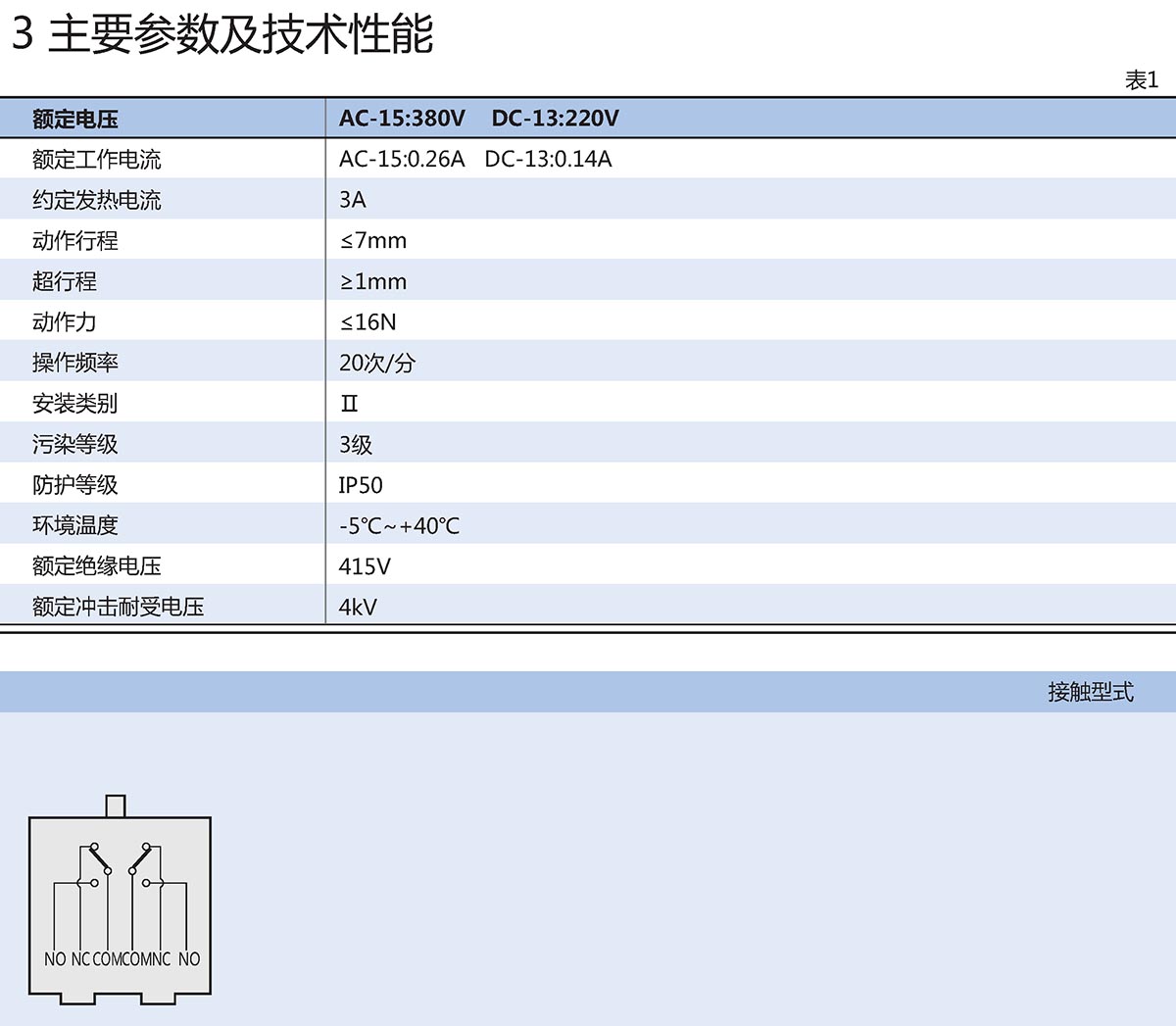Click the 约定发热电流 value 3A

click(x=352, y=200)
